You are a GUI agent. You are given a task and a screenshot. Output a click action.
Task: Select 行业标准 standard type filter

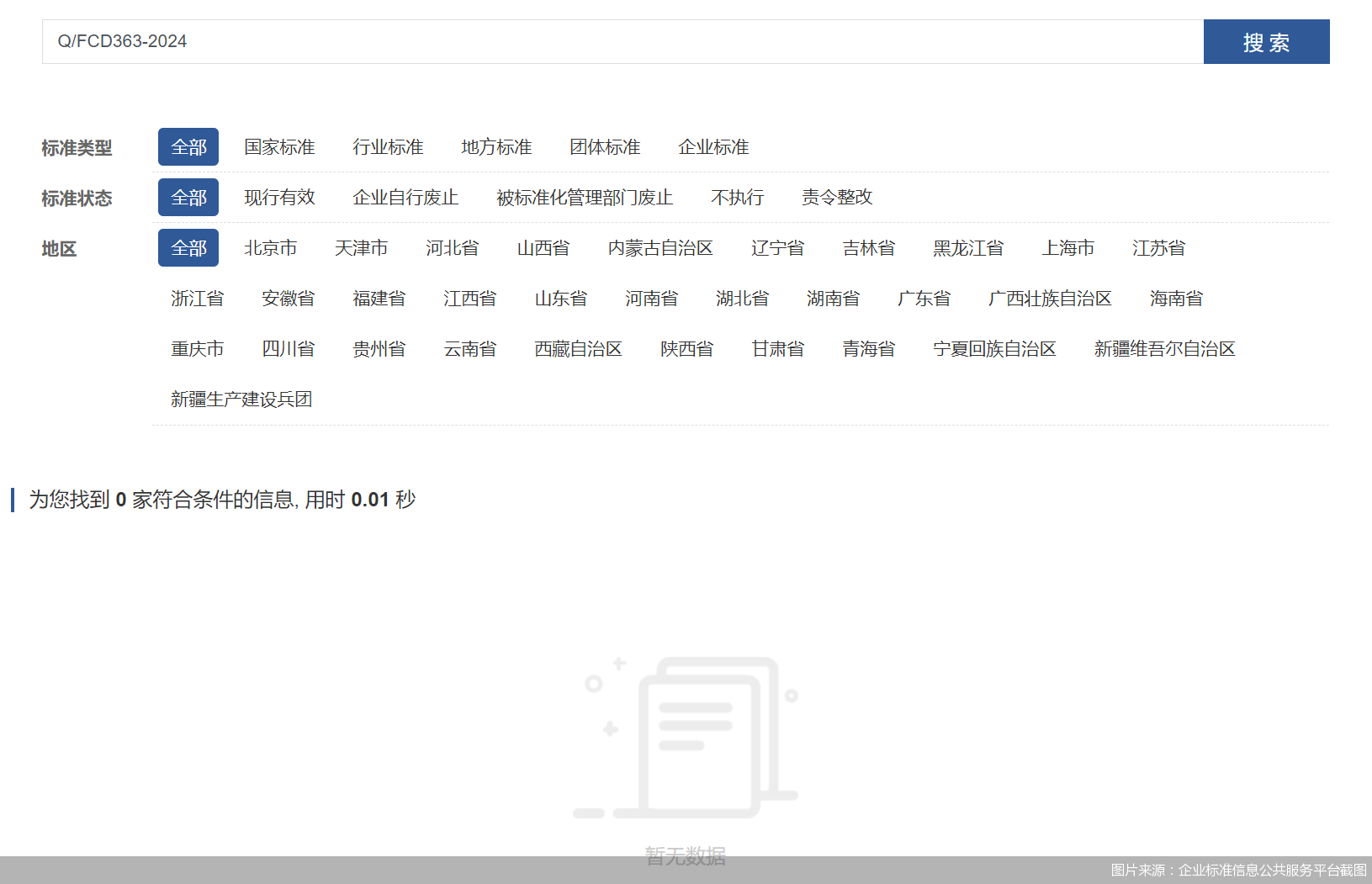point(388,146)
